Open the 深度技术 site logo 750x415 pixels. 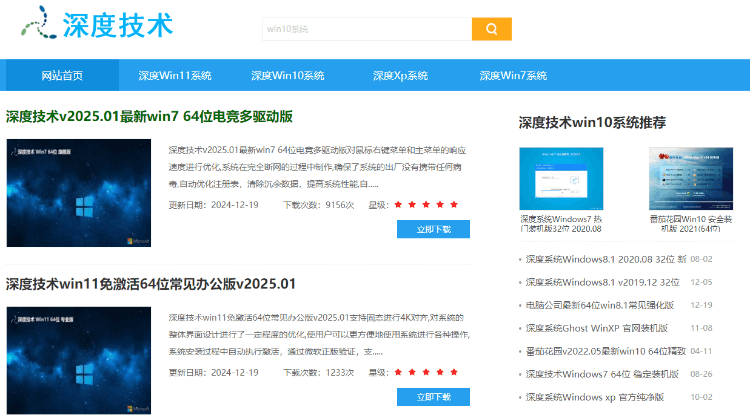pyautogui.click(x=97, y=23)
